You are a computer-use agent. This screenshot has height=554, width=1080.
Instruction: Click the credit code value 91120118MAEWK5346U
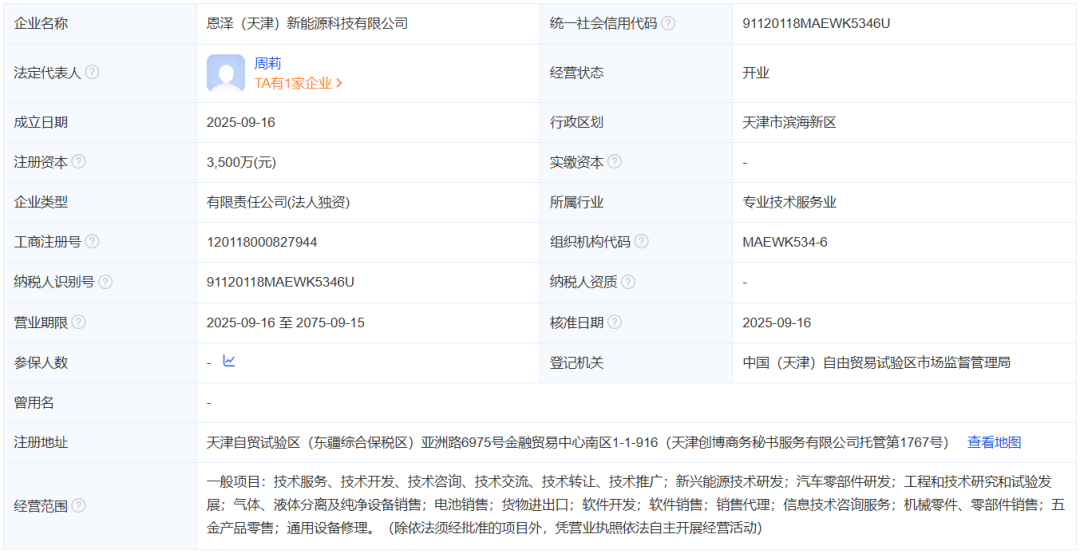click(x=816, y=23)
